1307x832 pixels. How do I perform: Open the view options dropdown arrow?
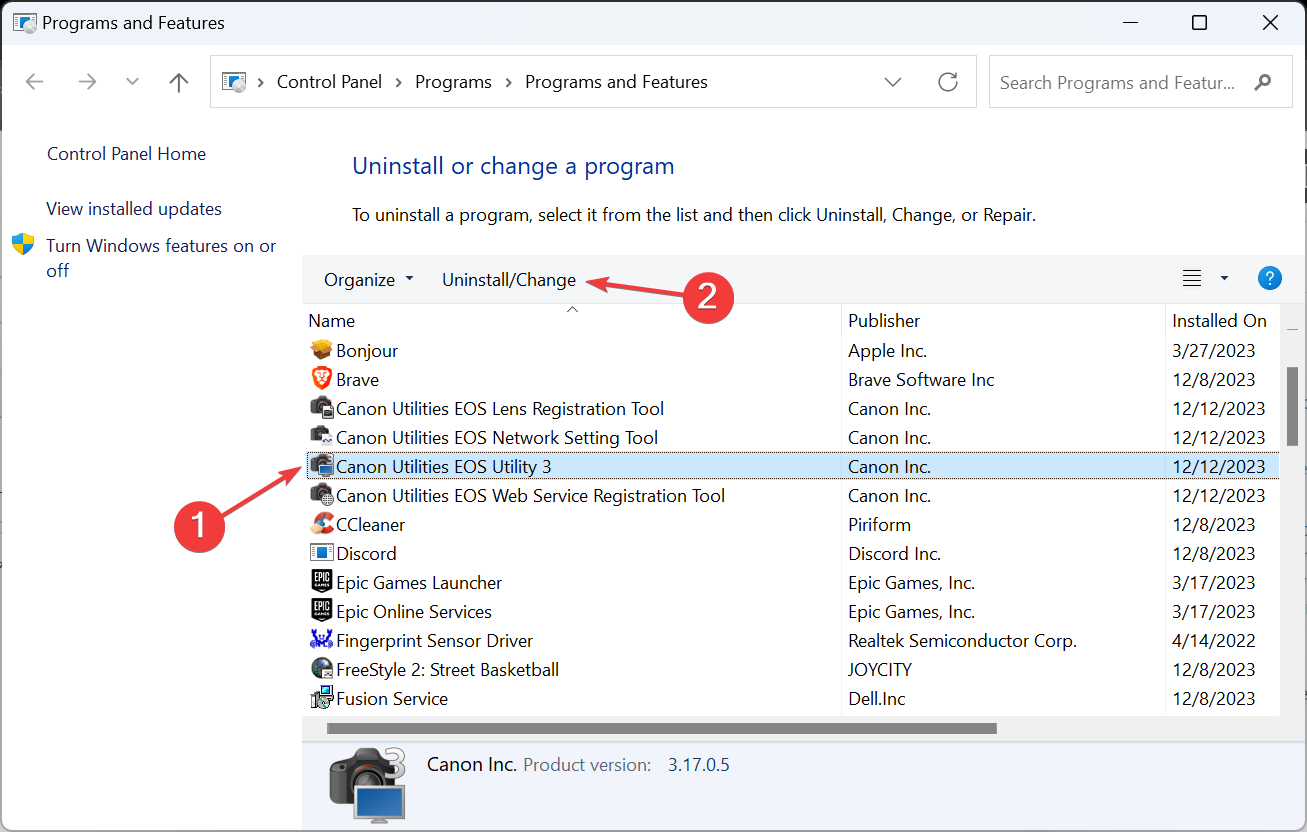click(x=1224, y=279)
